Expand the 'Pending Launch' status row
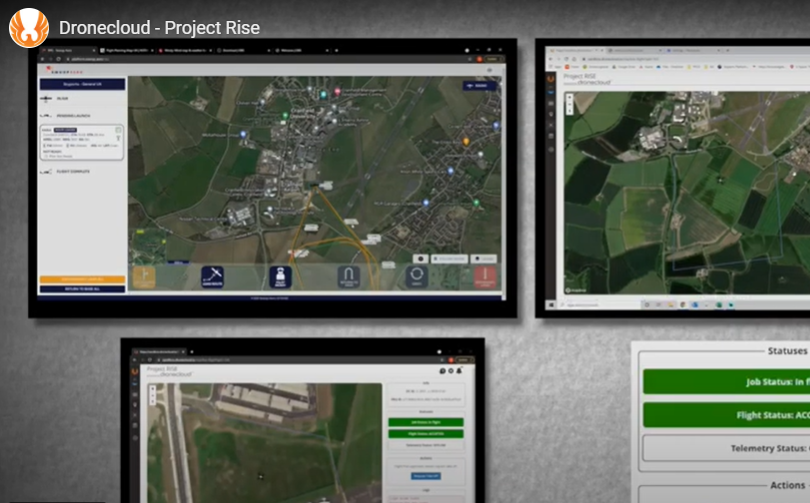The height and width of the screenshot is (503, 810). [82, 116]
